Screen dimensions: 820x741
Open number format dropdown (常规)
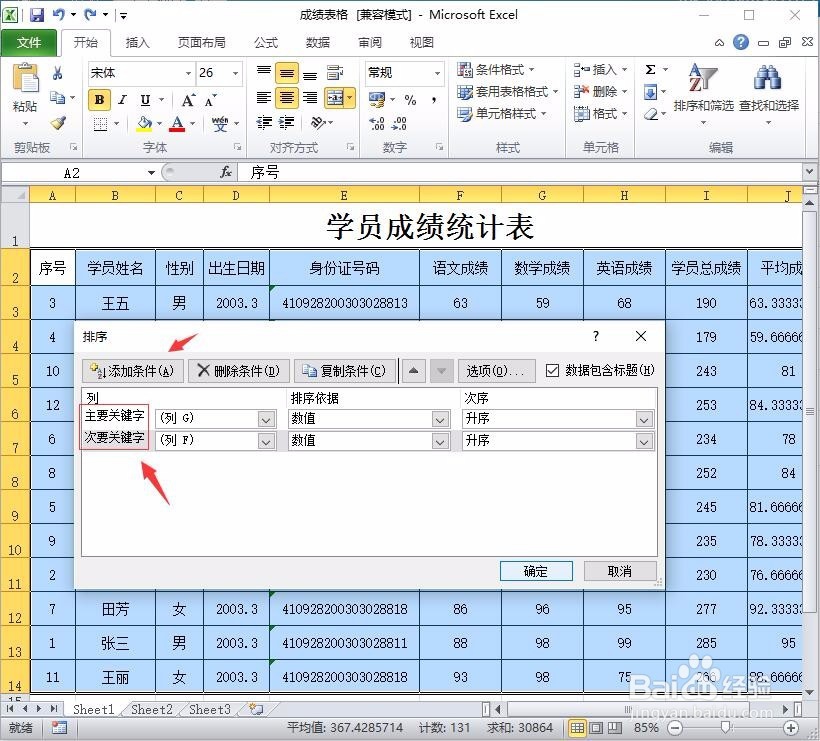438,73
